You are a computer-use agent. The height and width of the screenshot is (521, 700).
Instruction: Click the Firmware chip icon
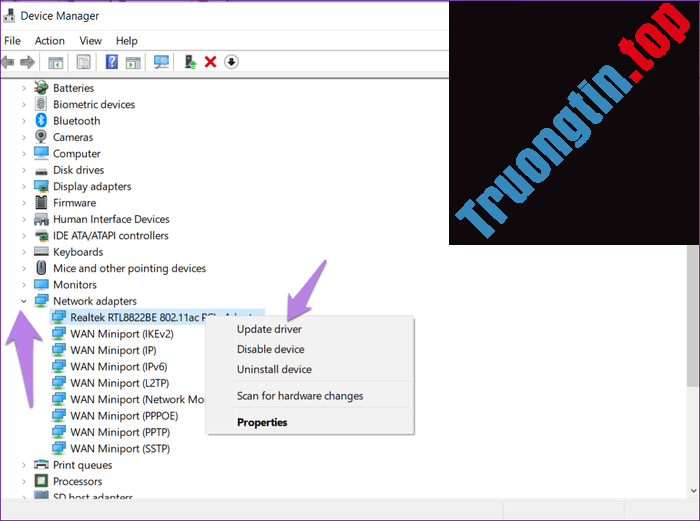(41, 202)
